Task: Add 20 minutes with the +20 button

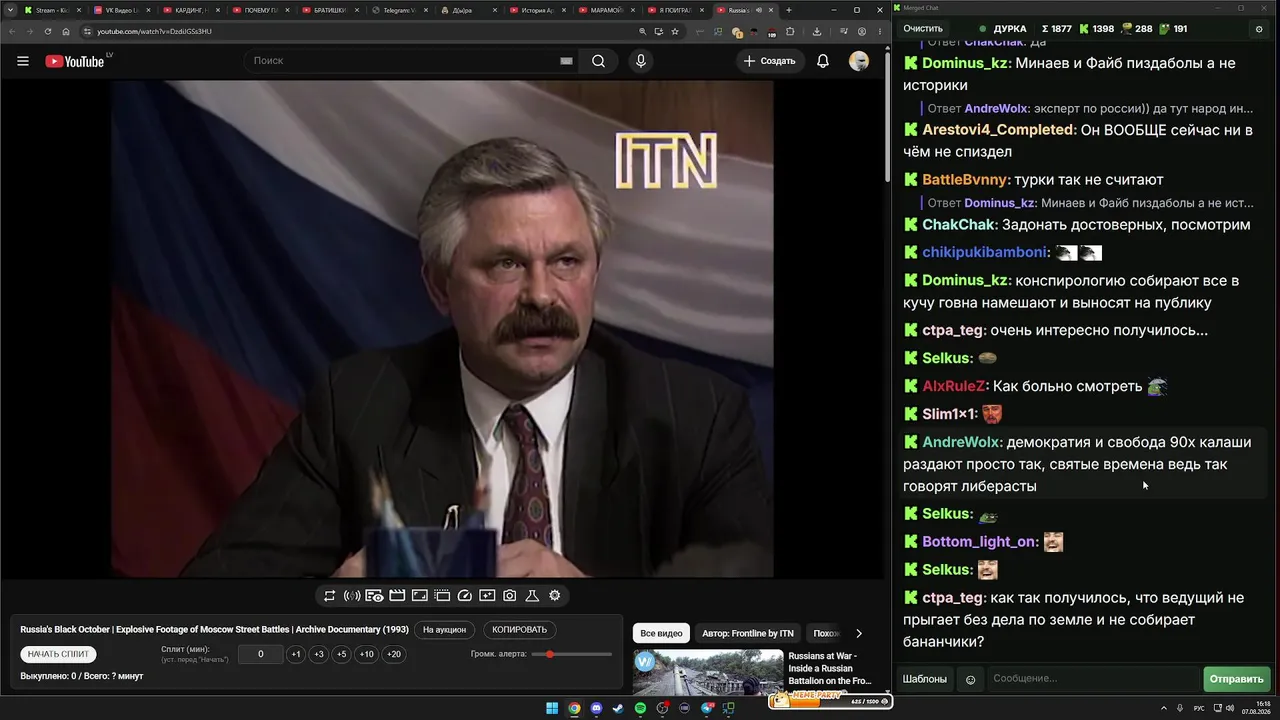Action: (x=394, y=654)
